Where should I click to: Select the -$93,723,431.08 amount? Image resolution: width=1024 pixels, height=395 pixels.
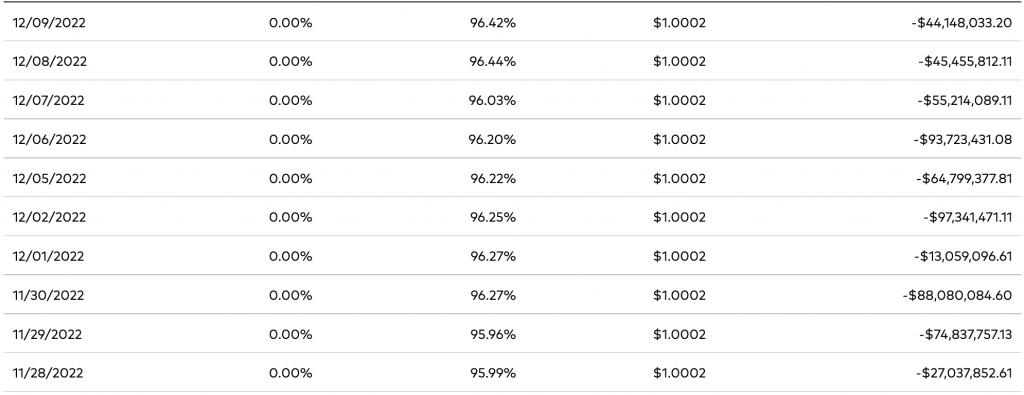pos(963,140)
